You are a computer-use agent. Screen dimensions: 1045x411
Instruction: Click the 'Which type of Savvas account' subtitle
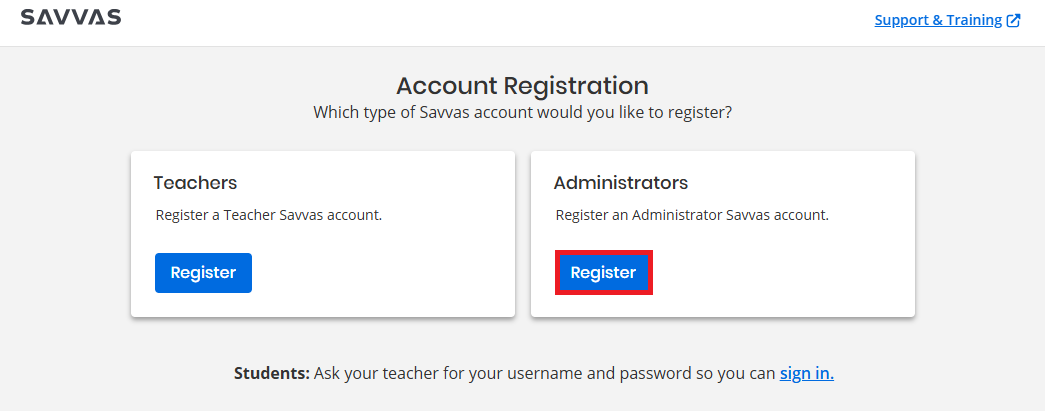tap(522, 112)
